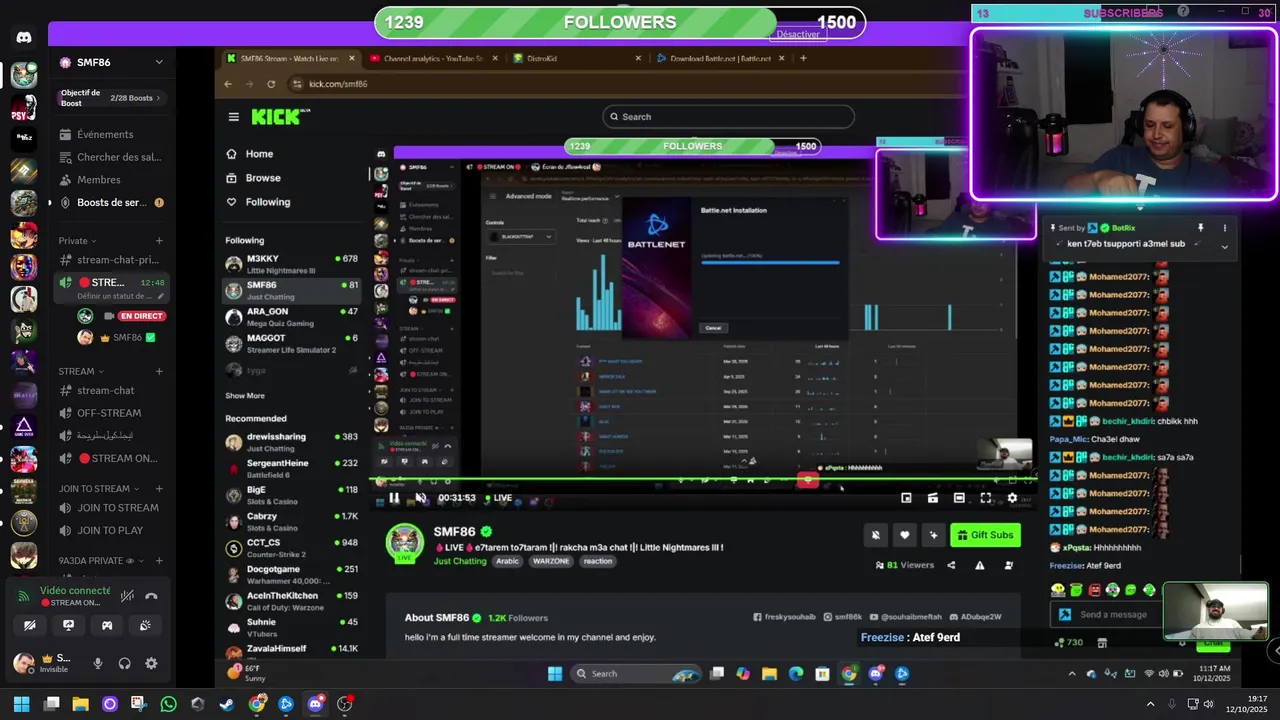
Task: Toggle notifications bell for SMF86
Action: [x=875, y=535]
